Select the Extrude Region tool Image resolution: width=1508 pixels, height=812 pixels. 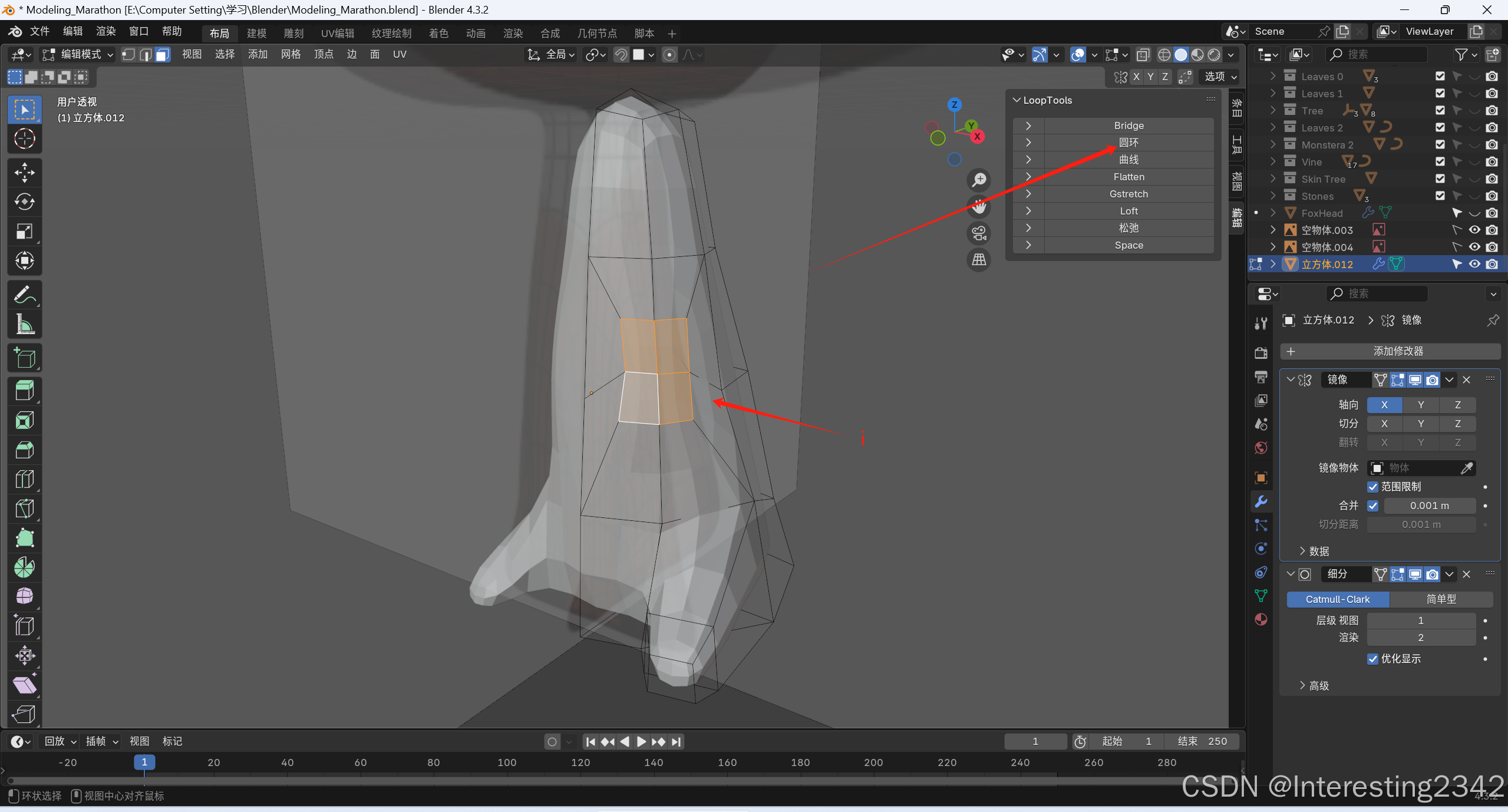pos(24,391)
